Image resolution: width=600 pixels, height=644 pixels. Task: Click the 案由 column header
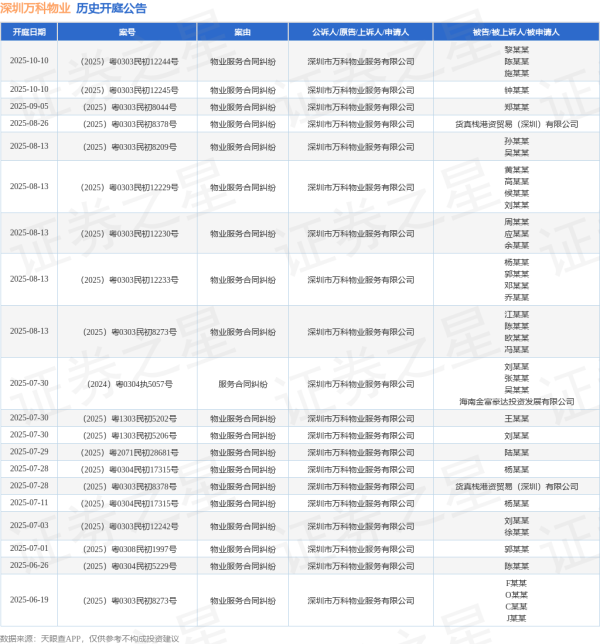coord(242,33)
